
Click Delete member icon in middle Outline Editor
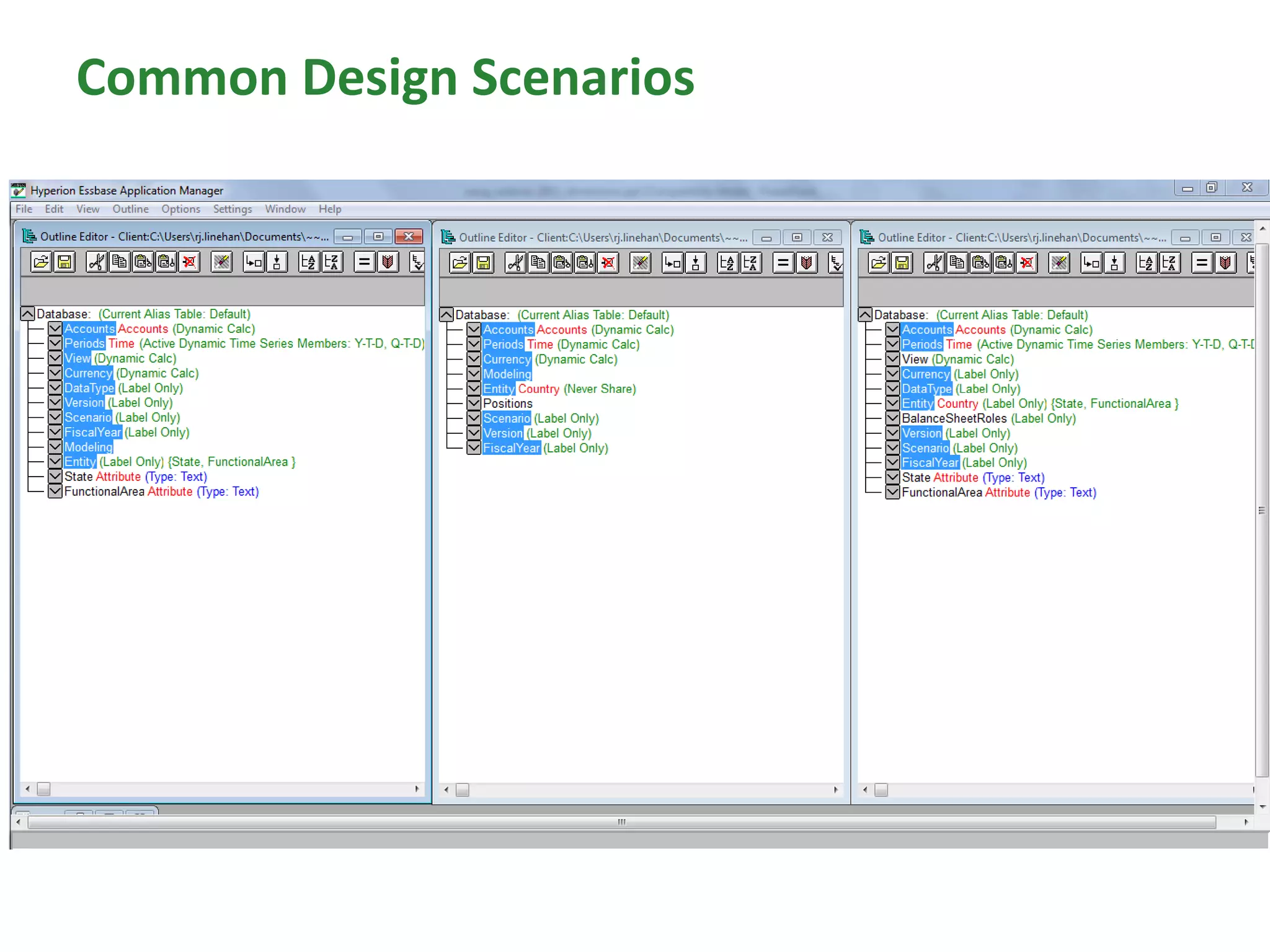(608, 263)
